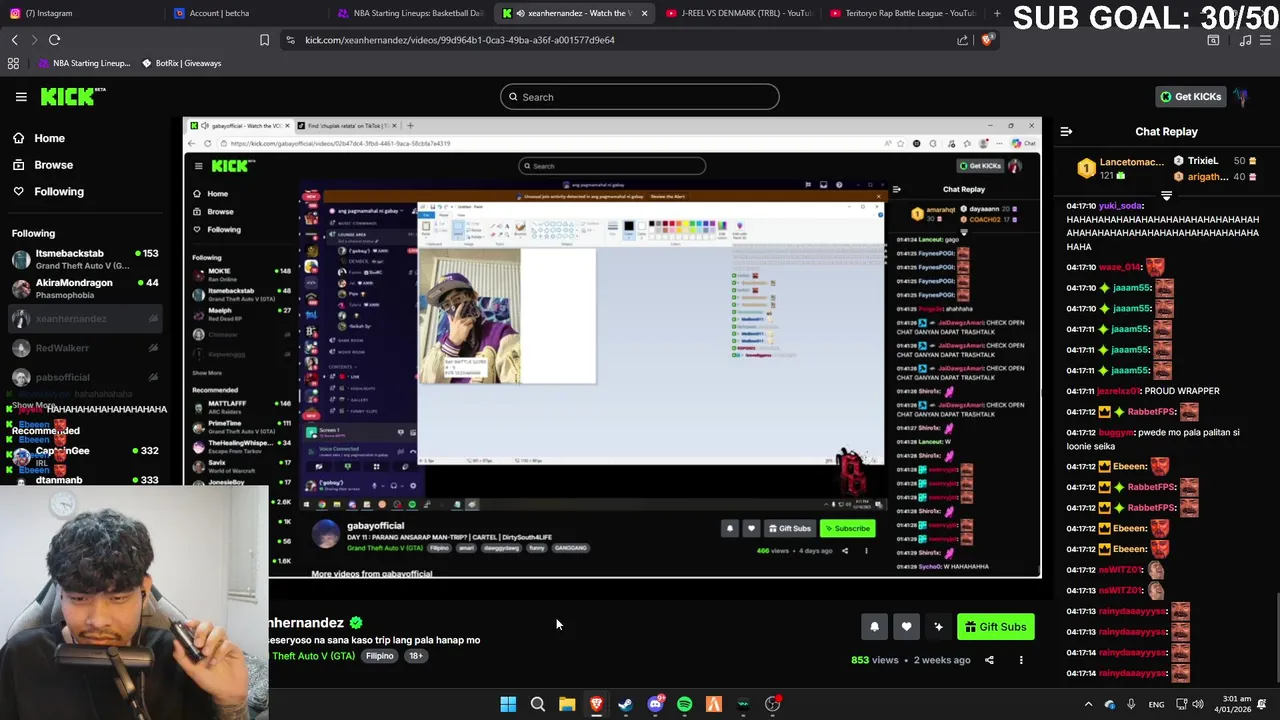Open the taskbar clock and date

pos(1231,704)
